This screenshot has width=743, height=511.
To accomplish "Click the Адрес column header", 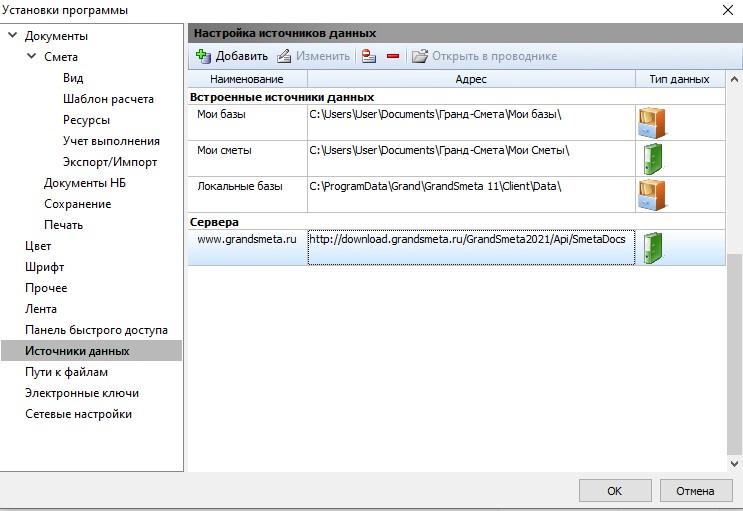I will pyautogui.click(x=471, y=79).
